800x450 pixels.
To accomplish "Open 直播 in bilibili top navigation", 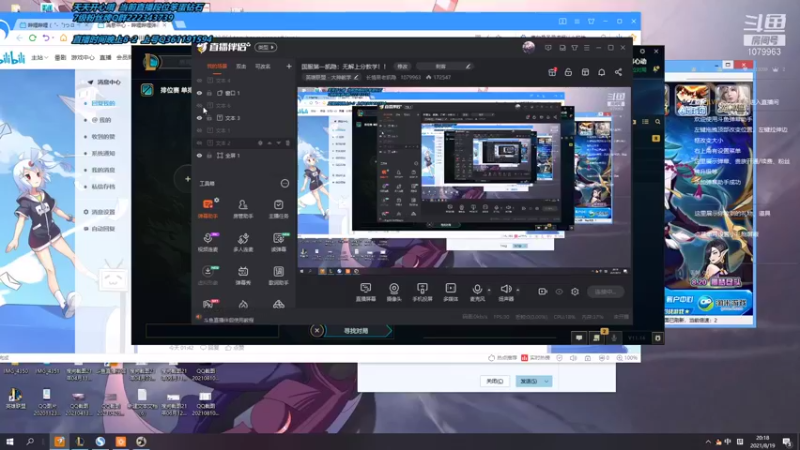I will pos(105,58).
